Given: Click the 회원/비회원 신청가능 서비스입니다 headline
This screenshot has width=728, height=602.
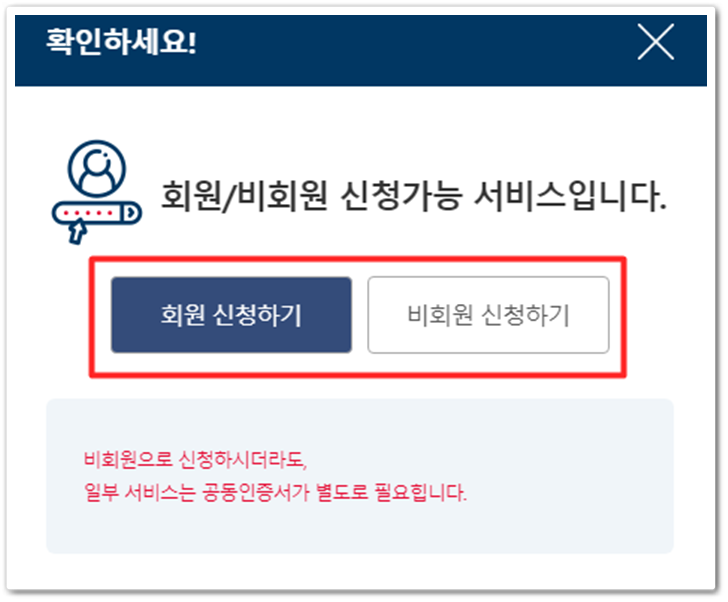Looking at the screenshot, I should click(x=413, y=196).
